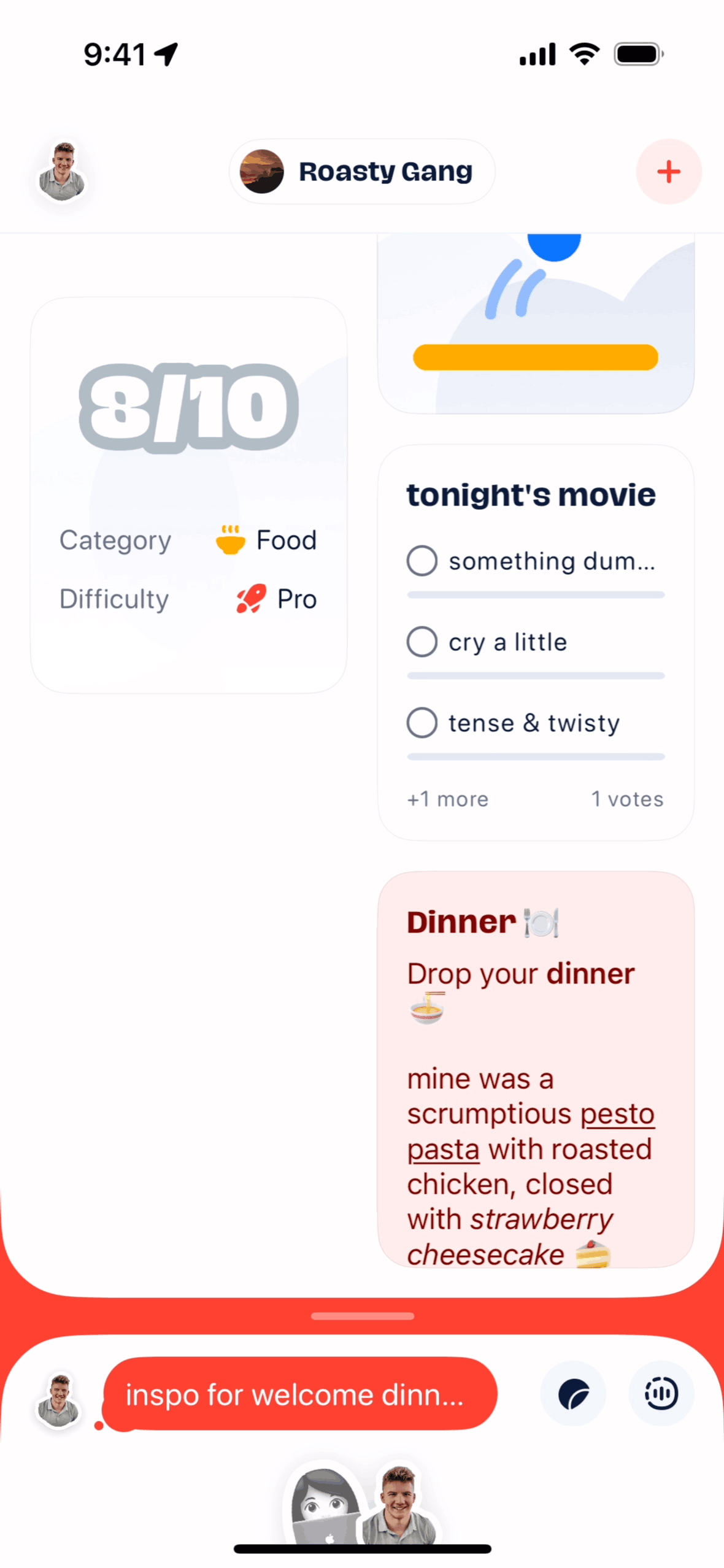Expand "+1 more" poll options
Image resolution: width=724 pixels, height=1568 pixels.
click(448, 799)
